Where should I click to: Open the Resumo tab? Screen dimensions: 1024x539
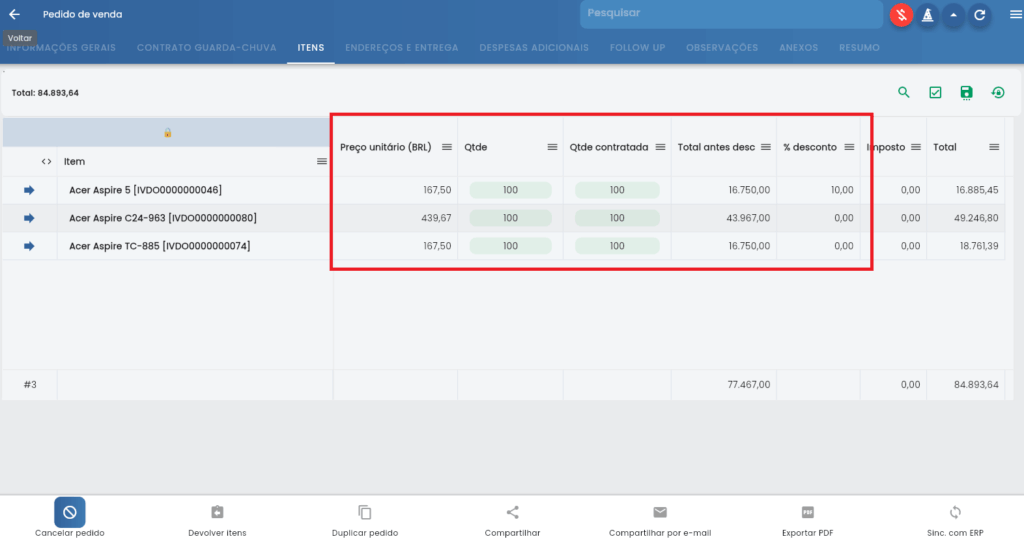(860, 47)
